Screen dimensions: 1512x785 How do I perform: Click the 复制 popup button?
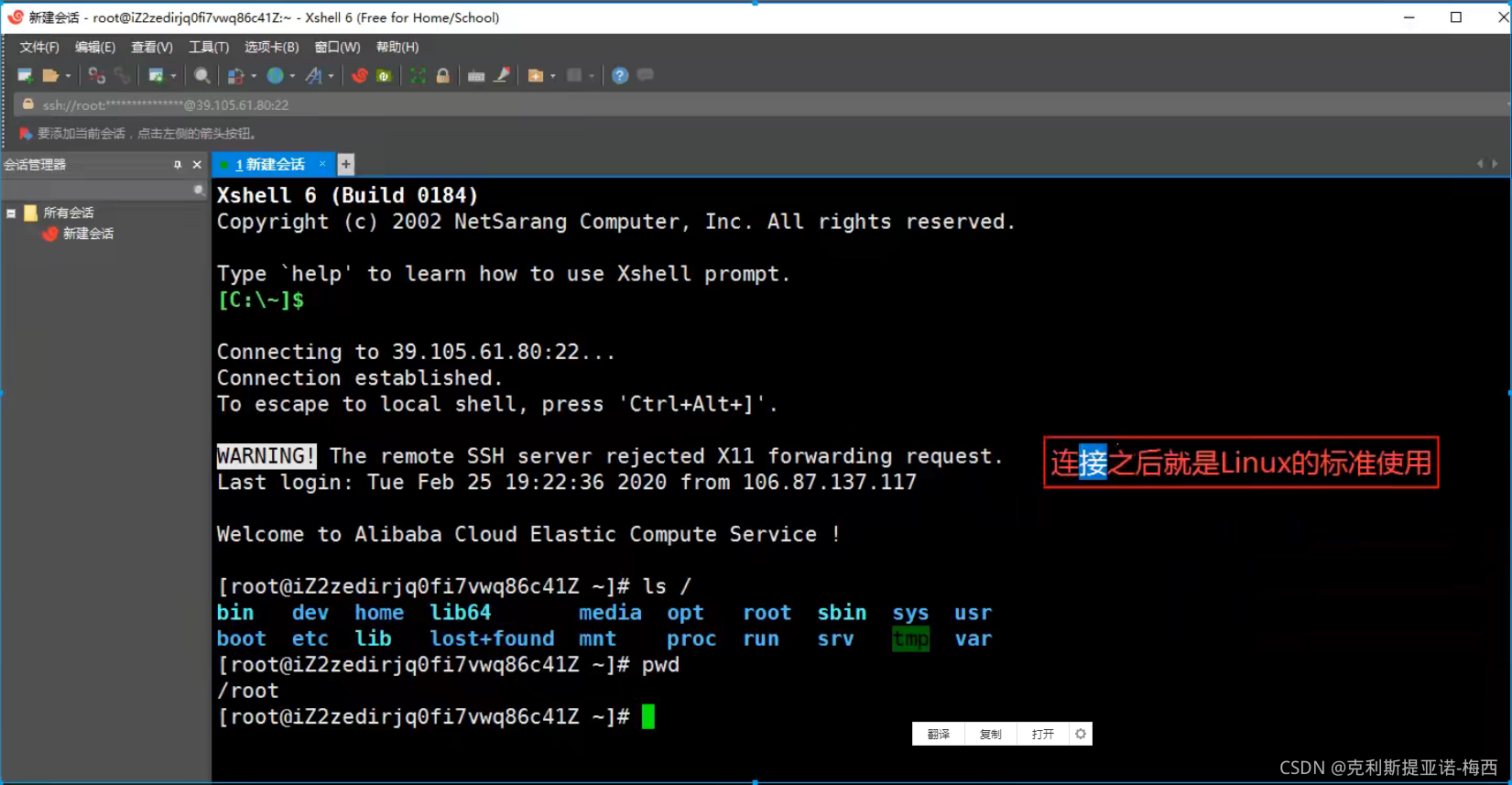coord(991,734)
